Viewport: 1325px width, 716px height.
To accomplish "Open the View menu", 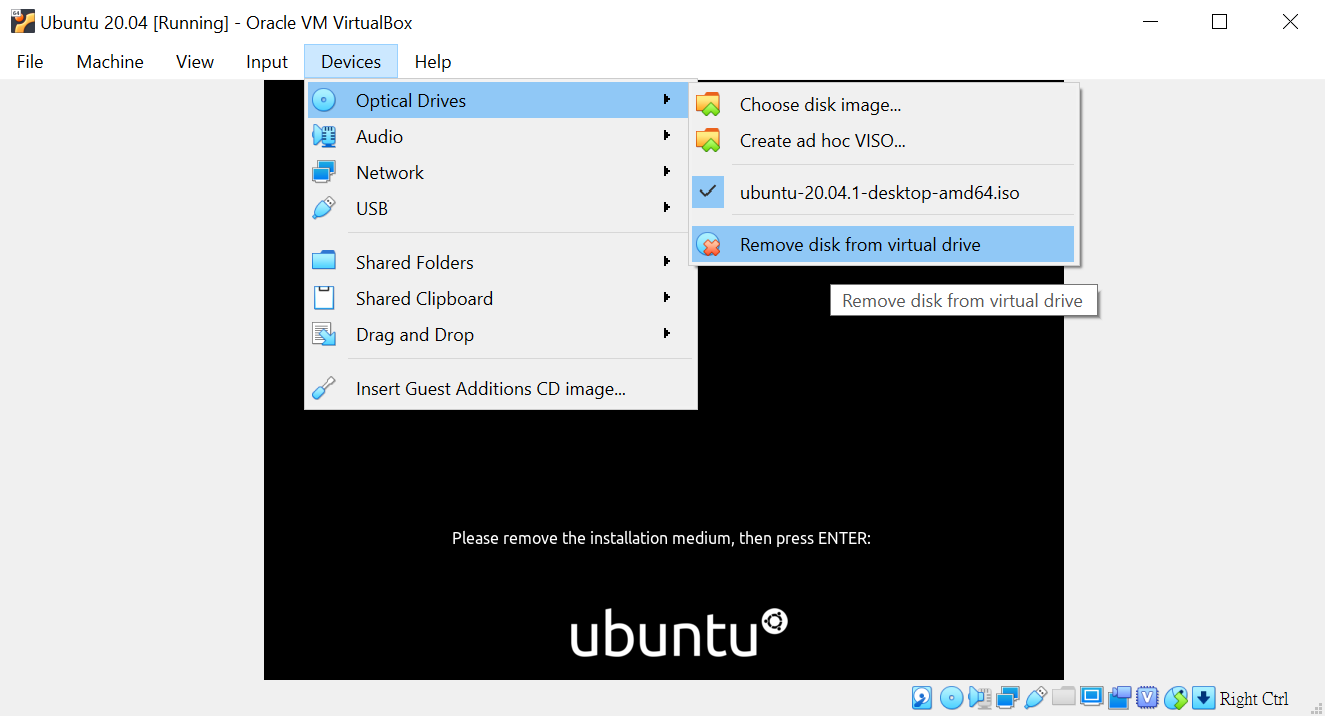I will pyautogui.click(x=195, y=62).
